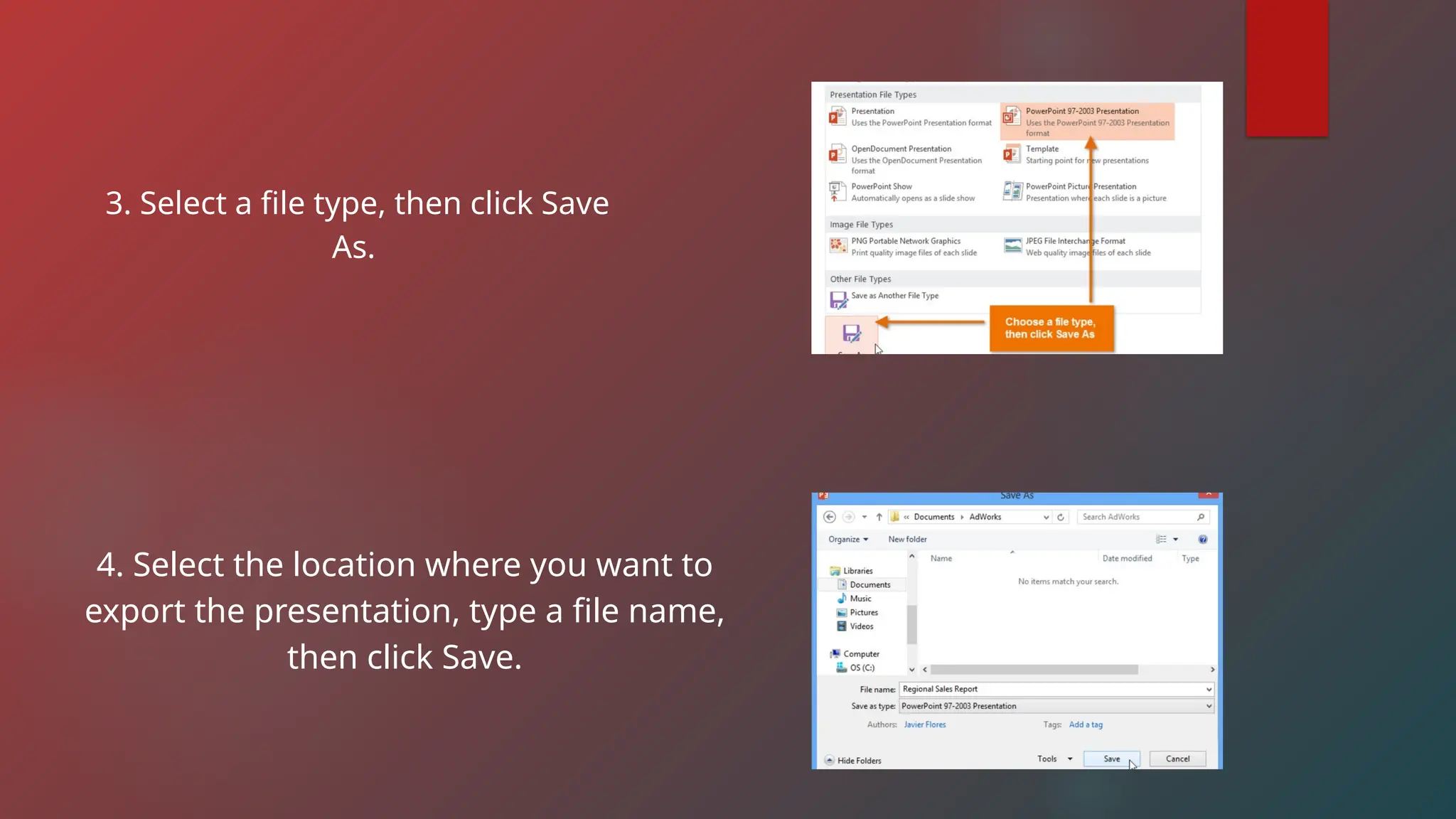1456x819 pixels.
Task: Click the forward navigation arrow
Action: (848, 517)
